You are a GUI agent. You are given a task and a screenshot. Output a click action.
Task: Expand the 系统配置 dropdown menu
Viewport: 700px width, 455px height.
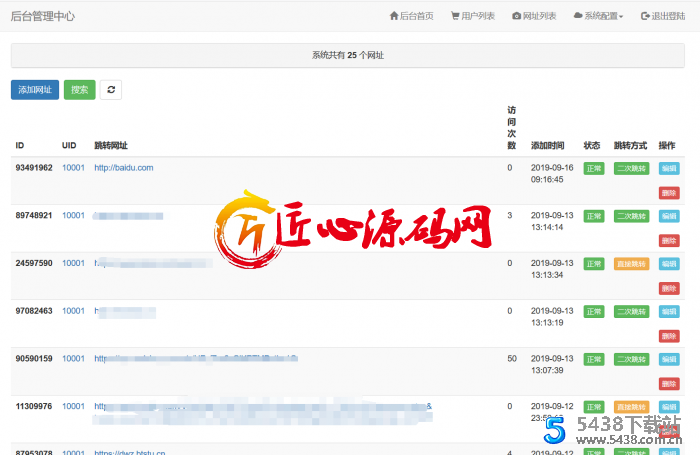coord(598,16)
